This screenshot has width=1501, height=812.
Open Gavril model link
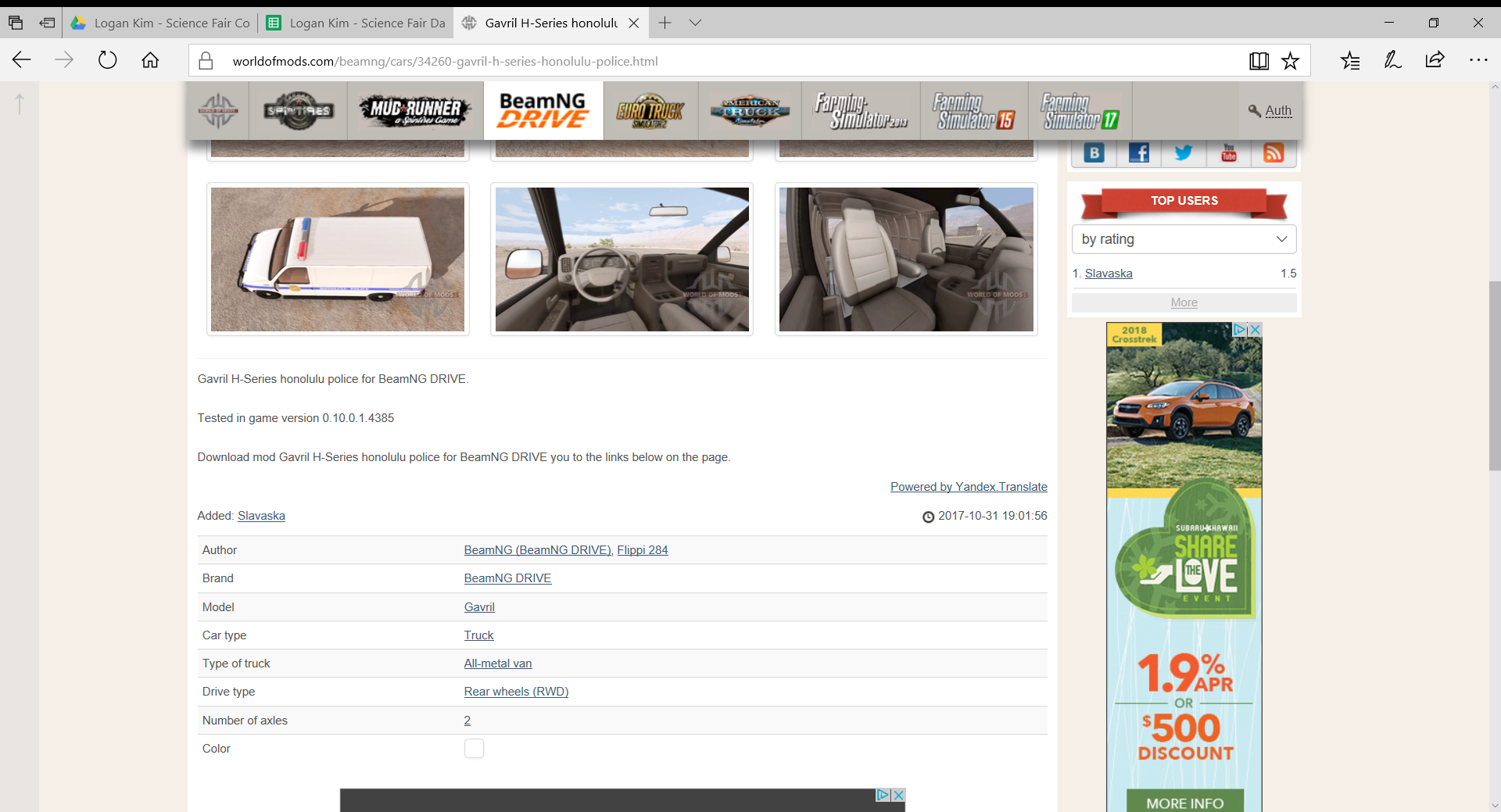[x=479, y=607]
